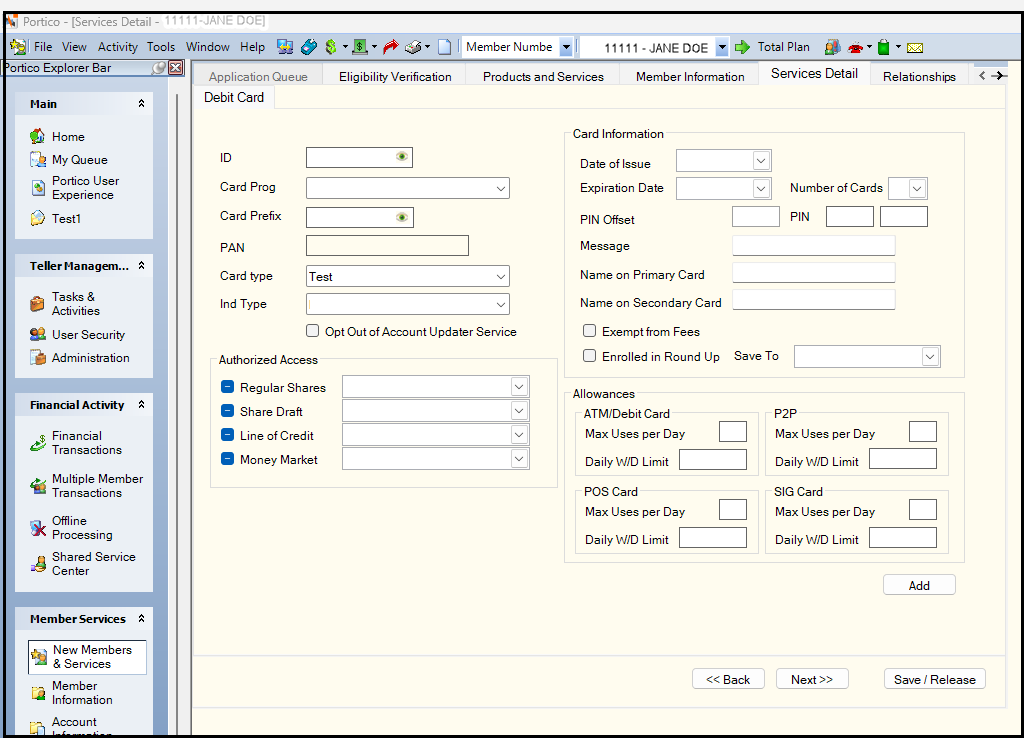Click the Save / Release button
1024x738 pixels.
click(935, 679)
